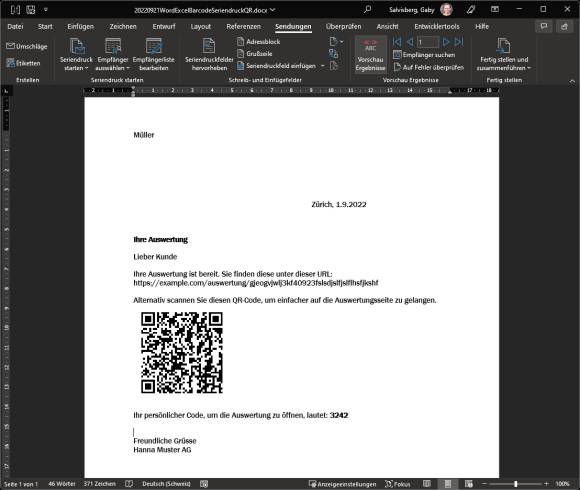This screenshot has width=580, height=490.
Task: Click the Umschläge (envelopes) icon
Action: [10, 46]
